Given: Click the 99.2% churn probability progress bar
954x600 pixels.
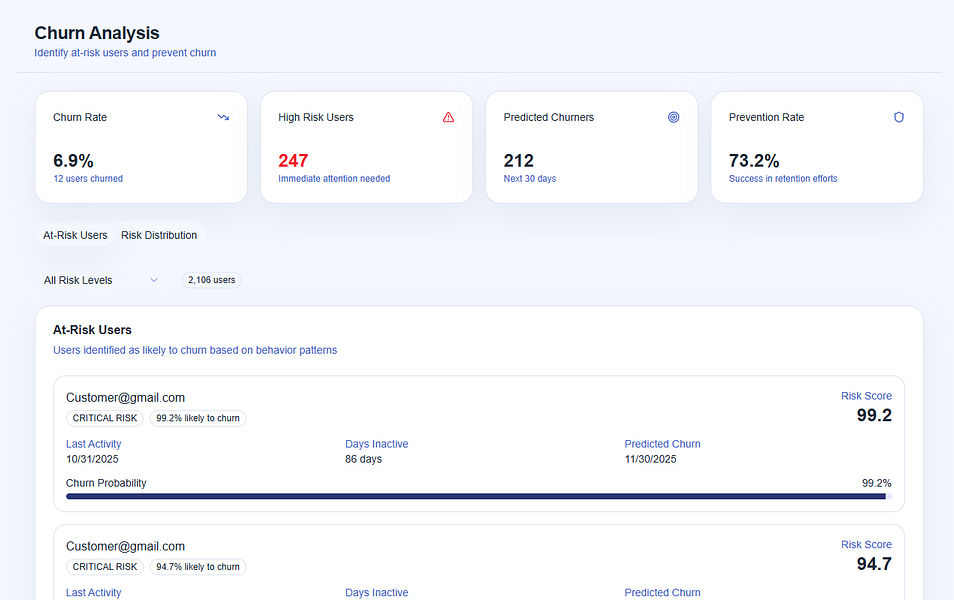Looking at the screenshot, I should pos(479,497).
